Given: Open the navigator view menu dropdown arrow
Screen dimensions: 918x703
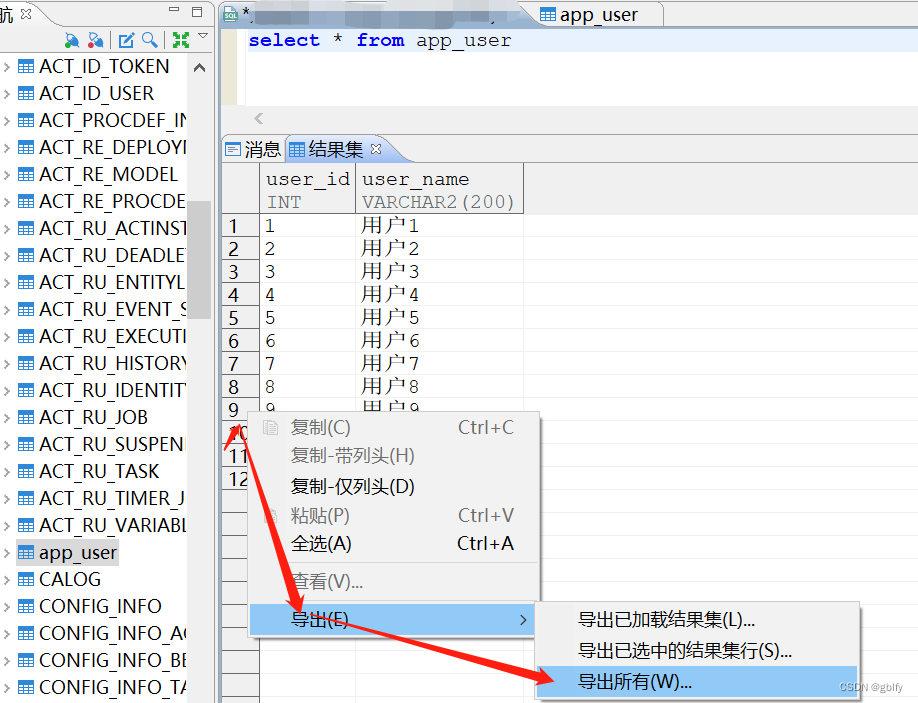Looking at the screenshot, I should [203, 36].
